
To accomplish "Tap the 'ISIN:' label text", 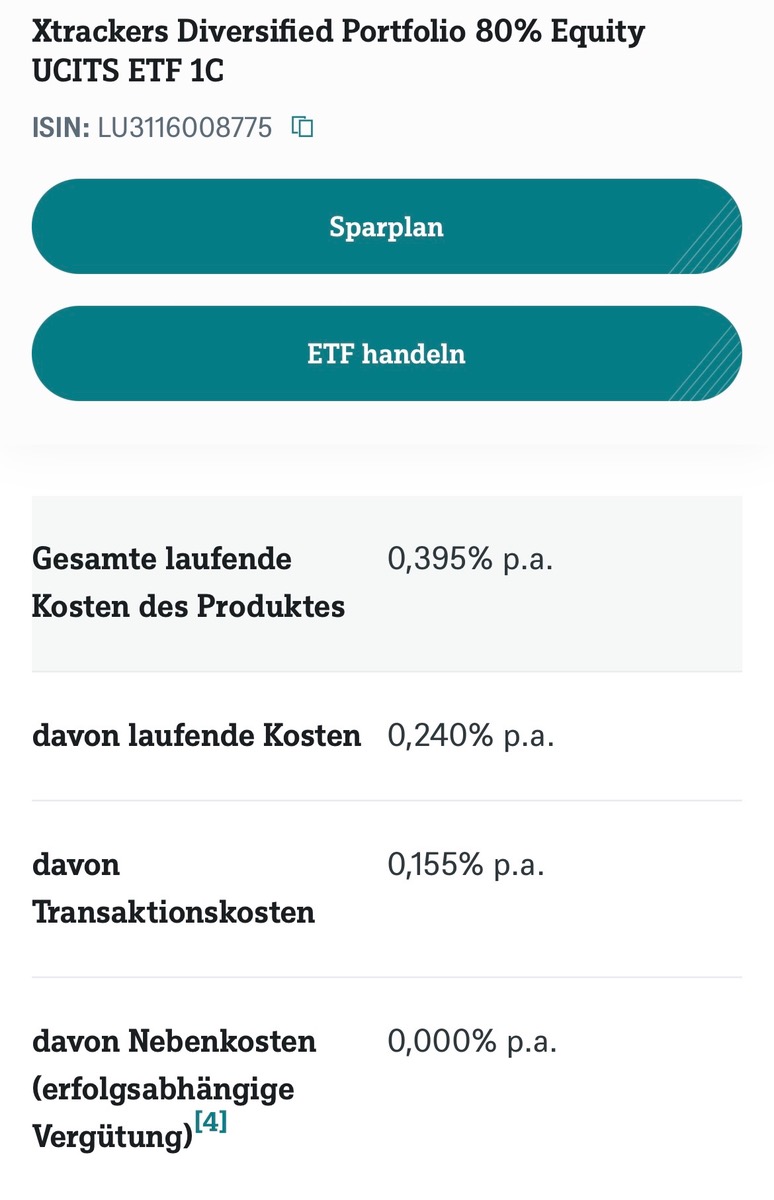I will click(x=61, y=128).
